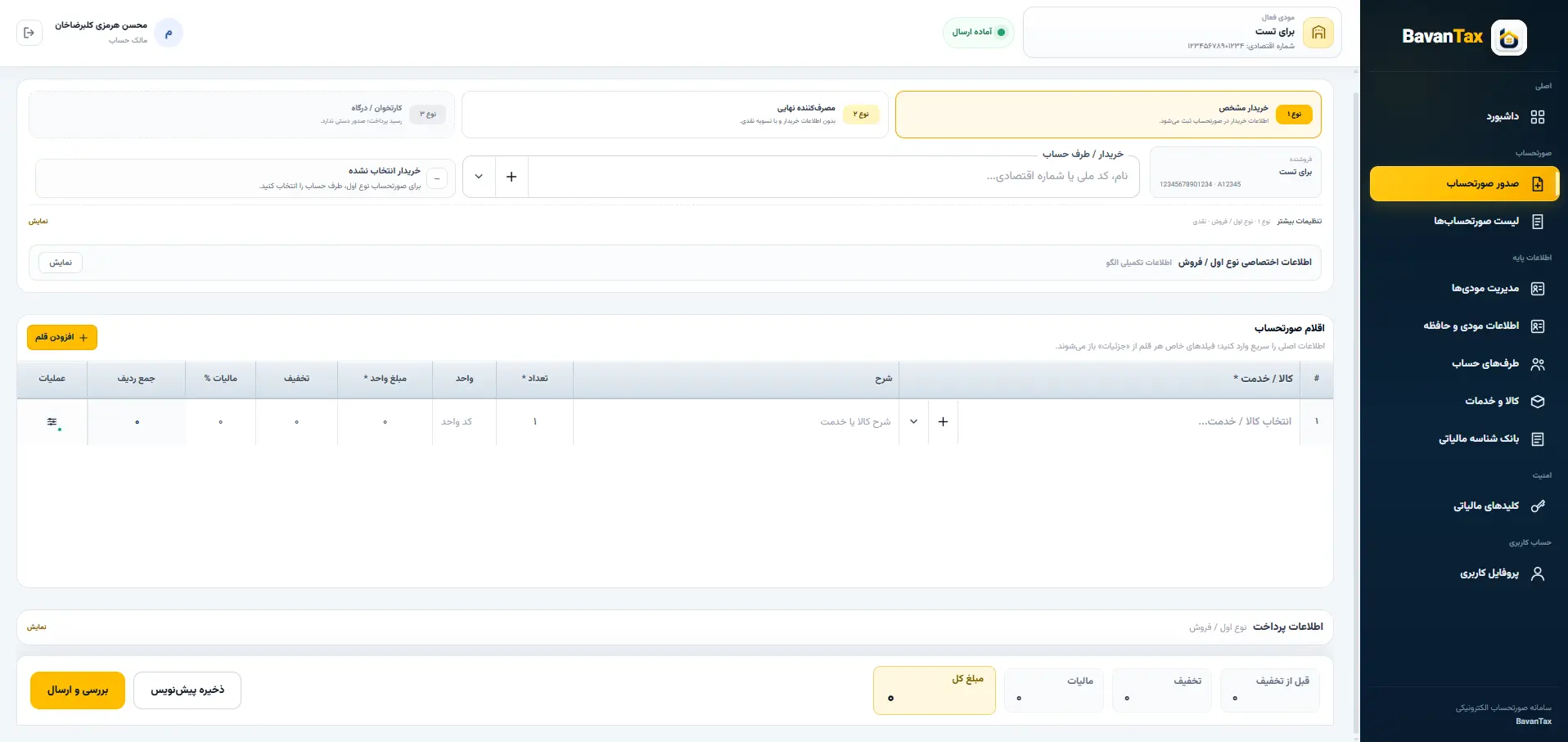
Task: Click the user avatar with letter م
Action: click(169, 33)
